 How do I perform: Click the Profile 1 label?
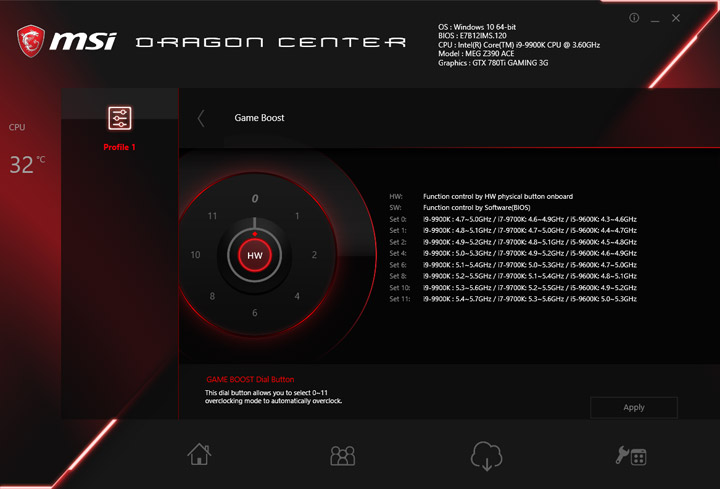[119, 147]
